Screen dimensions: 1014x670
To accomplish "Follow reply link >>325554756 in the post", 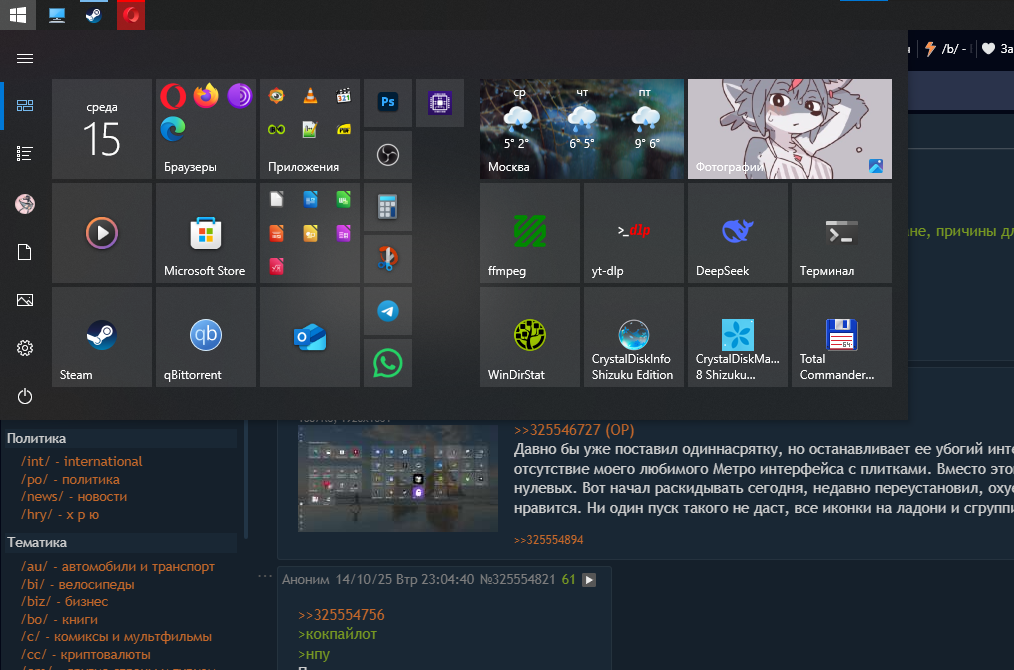I will click(x=341, y=614).
